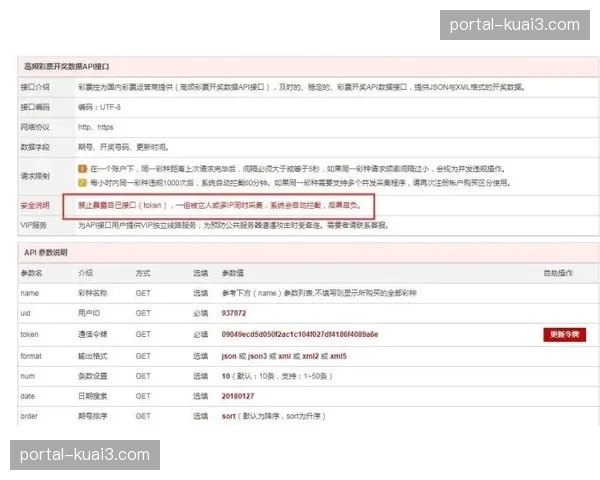Viewport: 600px width, 480px height.
Task: Click 必填 in the uid row
Action: pyautogui.click(x=201, y=313)
